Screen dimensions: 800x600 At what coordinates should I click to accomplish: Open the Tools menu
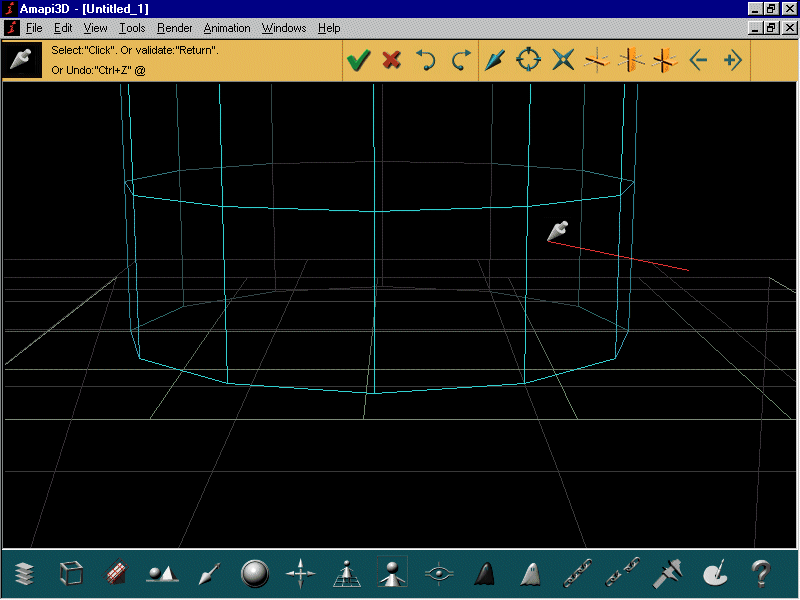pyautogui.click(x=132, y=28)
